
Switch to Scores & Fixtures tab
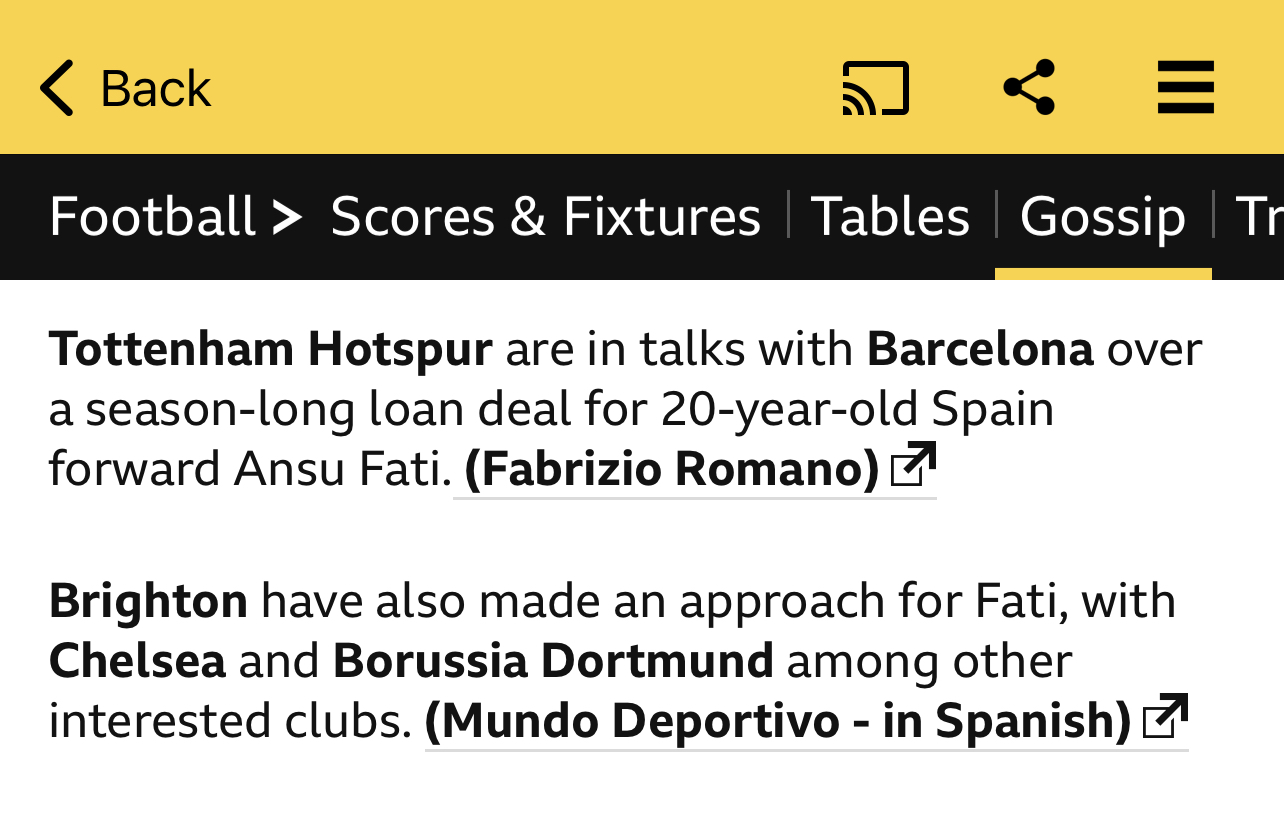(546, 217)
